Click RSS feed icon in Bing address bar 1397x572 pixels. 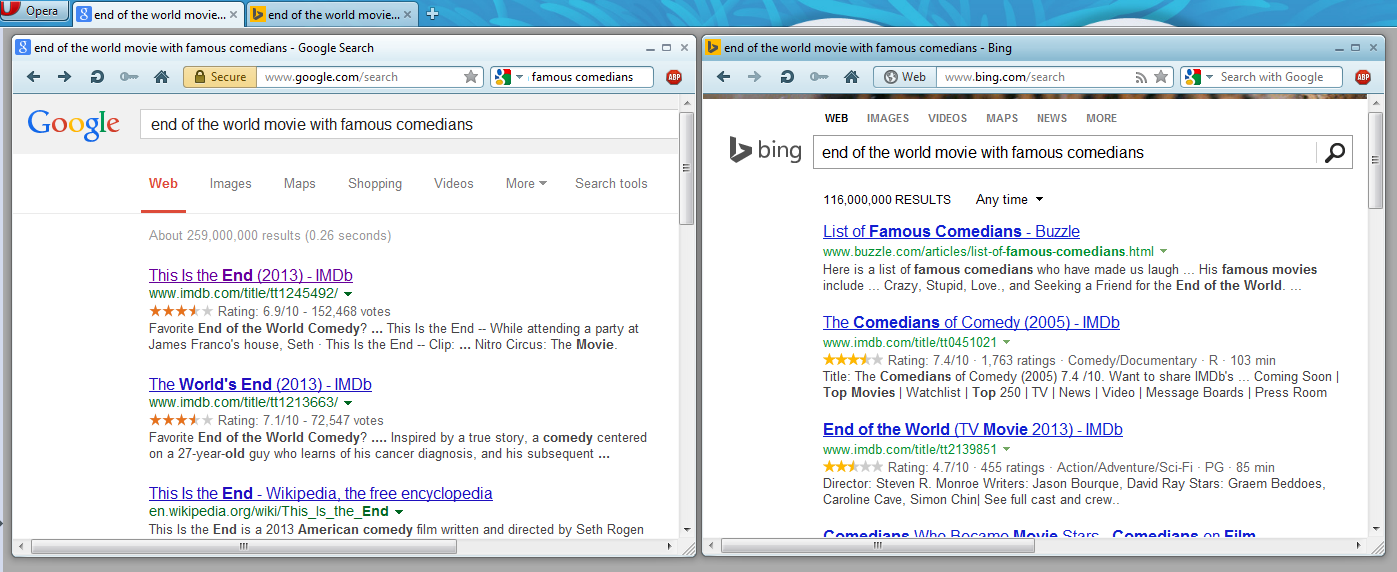coord(1141,77)
